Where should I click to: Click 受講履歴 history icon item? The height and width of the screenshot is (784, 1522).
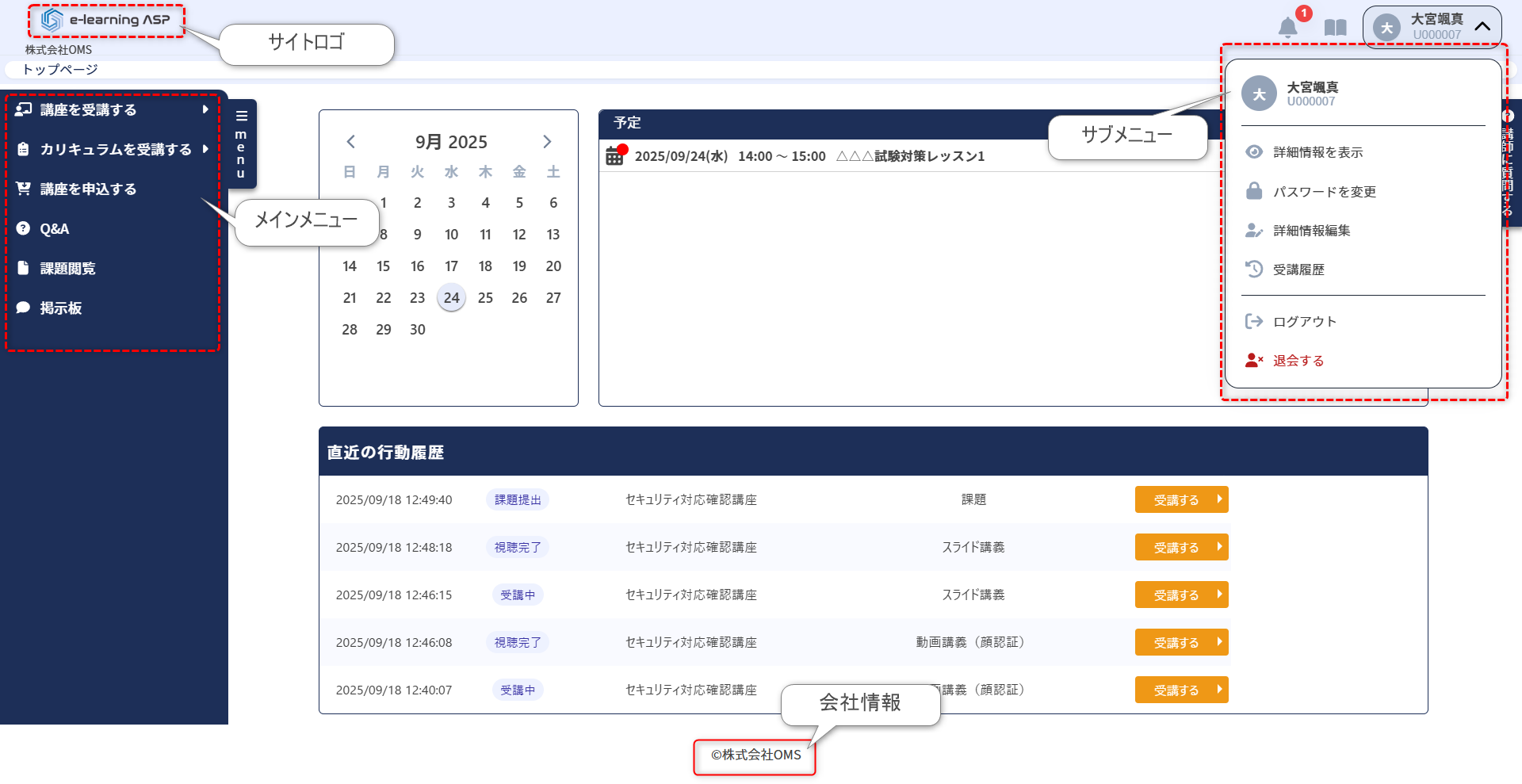[x=1298, y=270]
